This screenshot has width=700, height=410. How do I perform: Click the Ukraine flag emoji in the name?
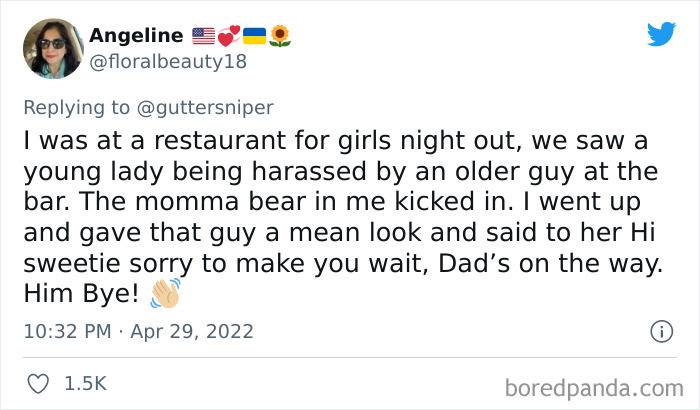(x=253, y=36)
